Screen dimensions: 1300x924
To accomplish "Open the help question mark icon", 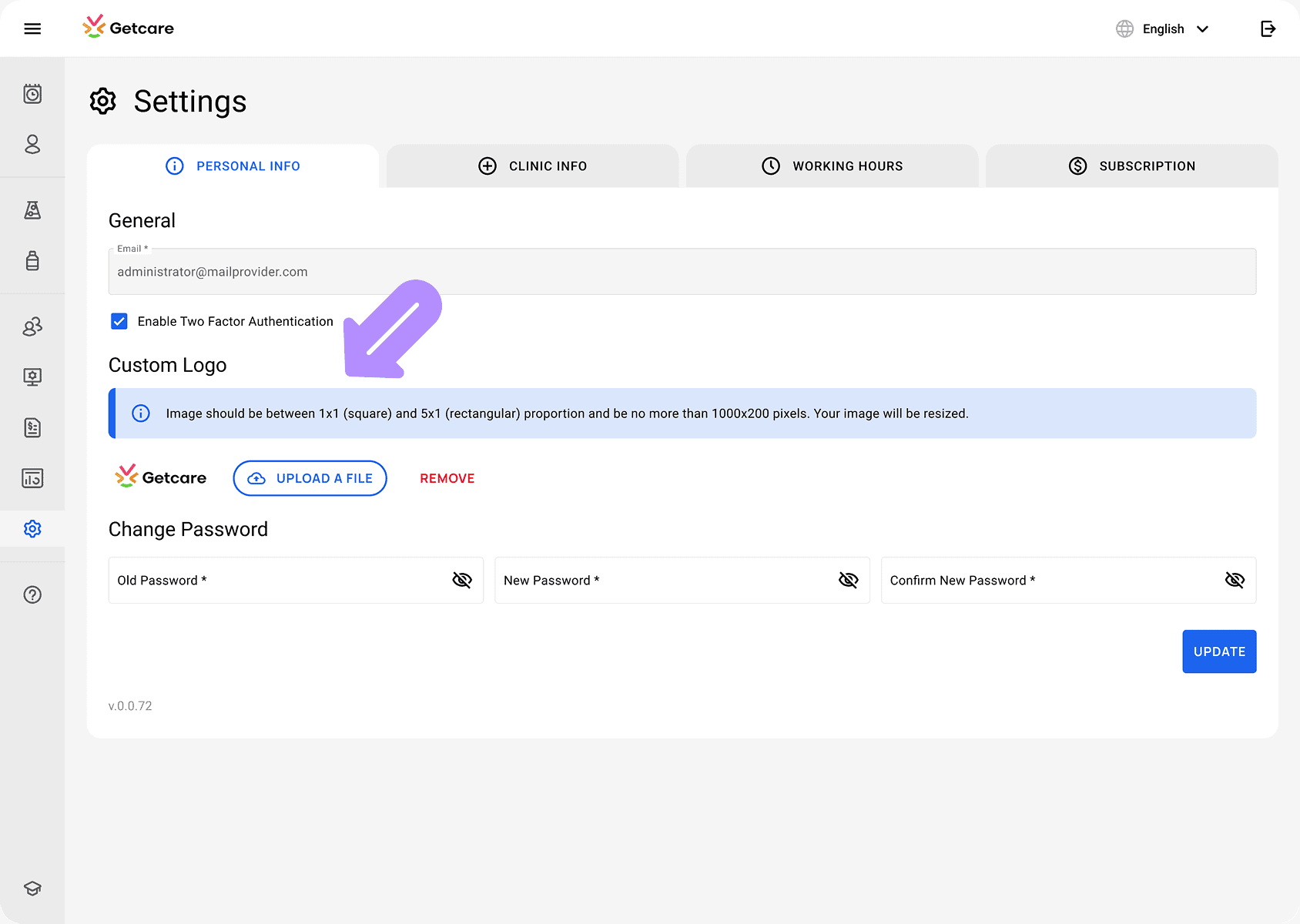I will [32, 594].
